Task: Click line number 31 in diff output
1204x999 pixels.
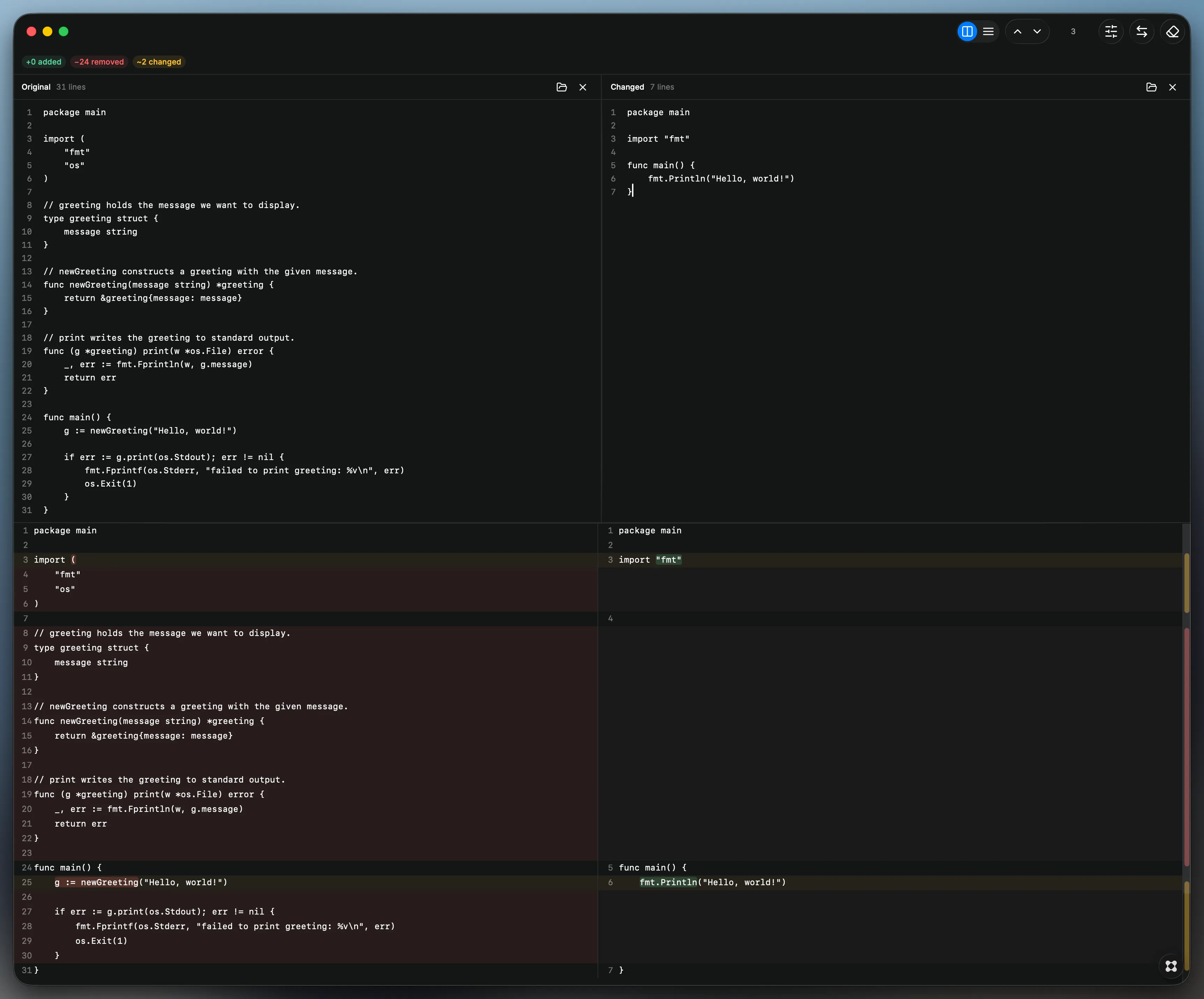Action: pyautogui.click(x=27, y=970)
